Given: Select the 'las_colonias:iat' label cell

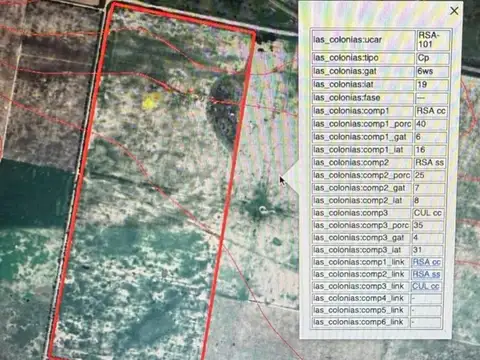Looking at the screenshot, I should coord(363,85).
